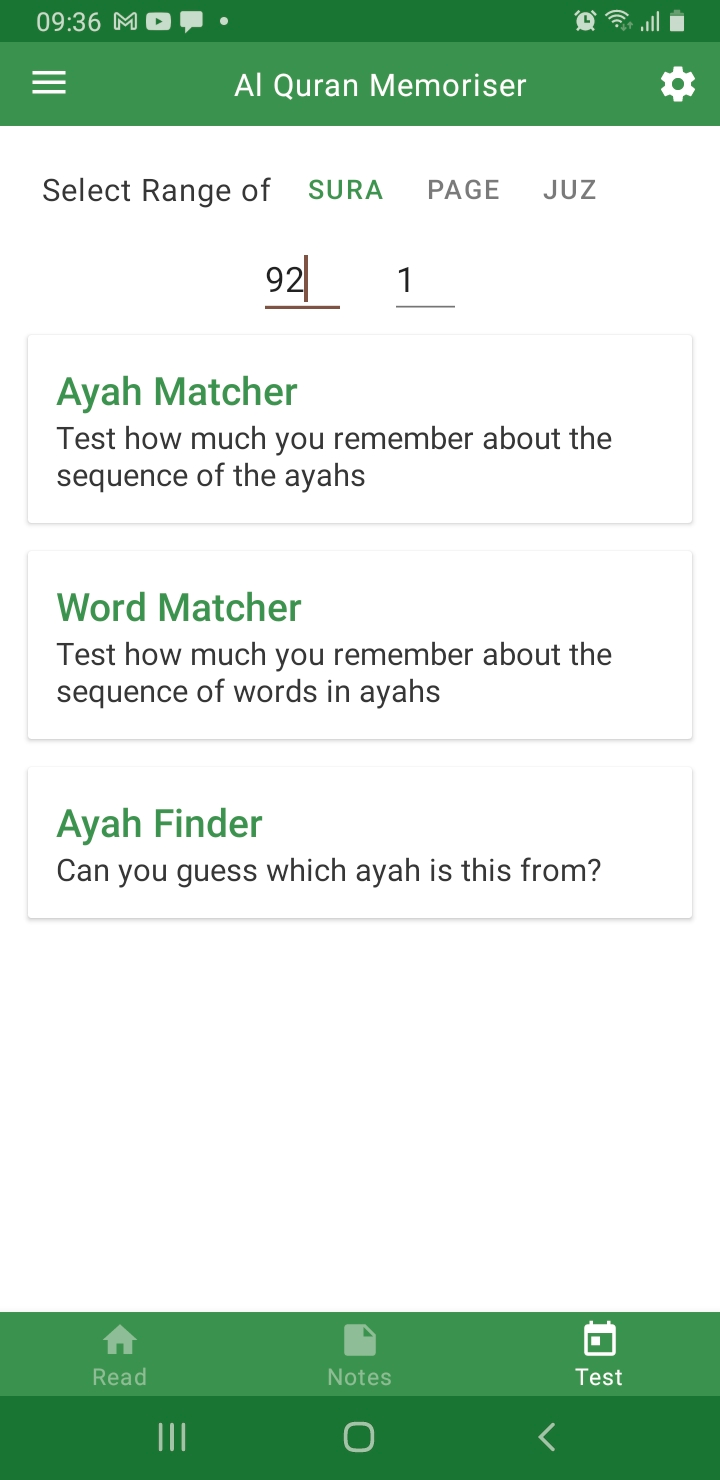Screen dimensions: 720x1480
Task: Open the hamburger navigation menu
Action: [x=49, y=84]
